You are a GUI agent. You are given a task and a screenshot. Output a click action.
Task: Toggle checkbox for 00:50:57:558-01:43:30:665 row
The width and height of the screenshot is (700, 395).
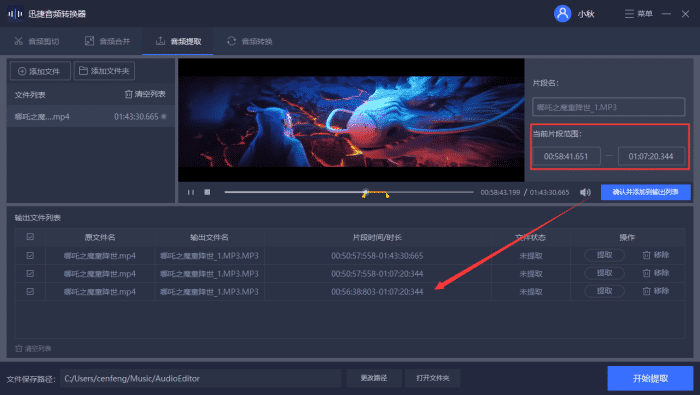pos(30,256)
